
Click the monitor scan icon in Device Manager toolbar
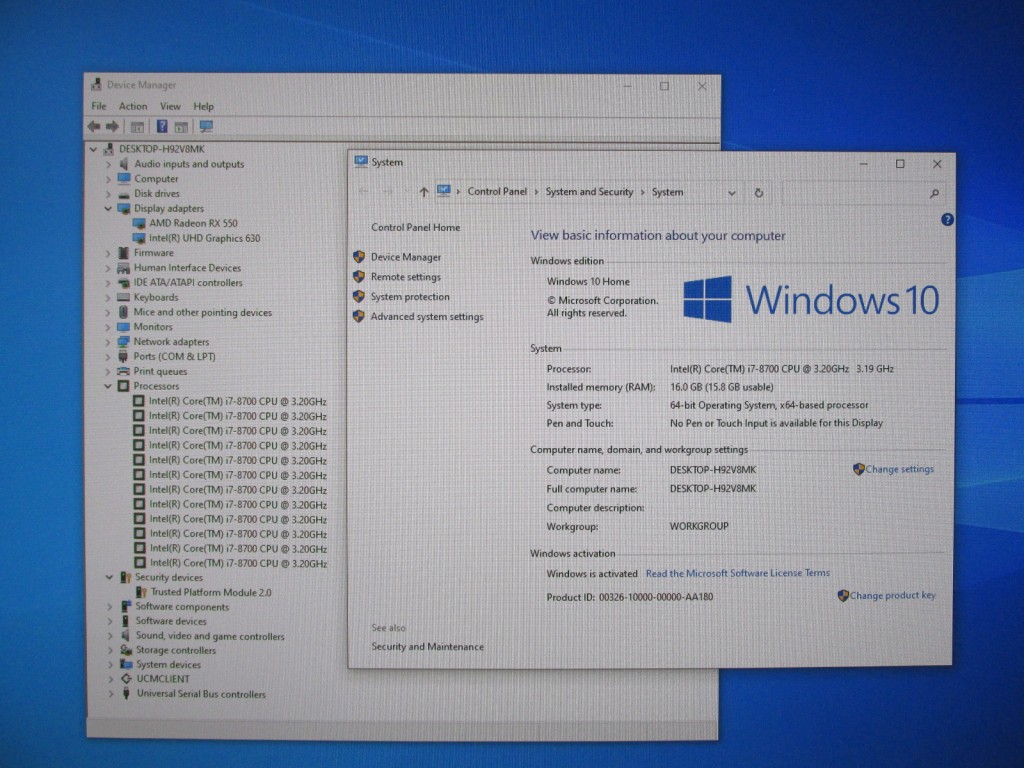tap(206, 126)
